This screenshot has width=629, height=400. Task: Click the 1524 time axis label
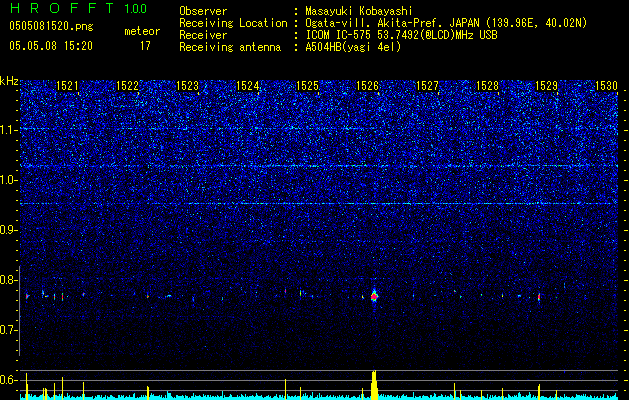248,86
